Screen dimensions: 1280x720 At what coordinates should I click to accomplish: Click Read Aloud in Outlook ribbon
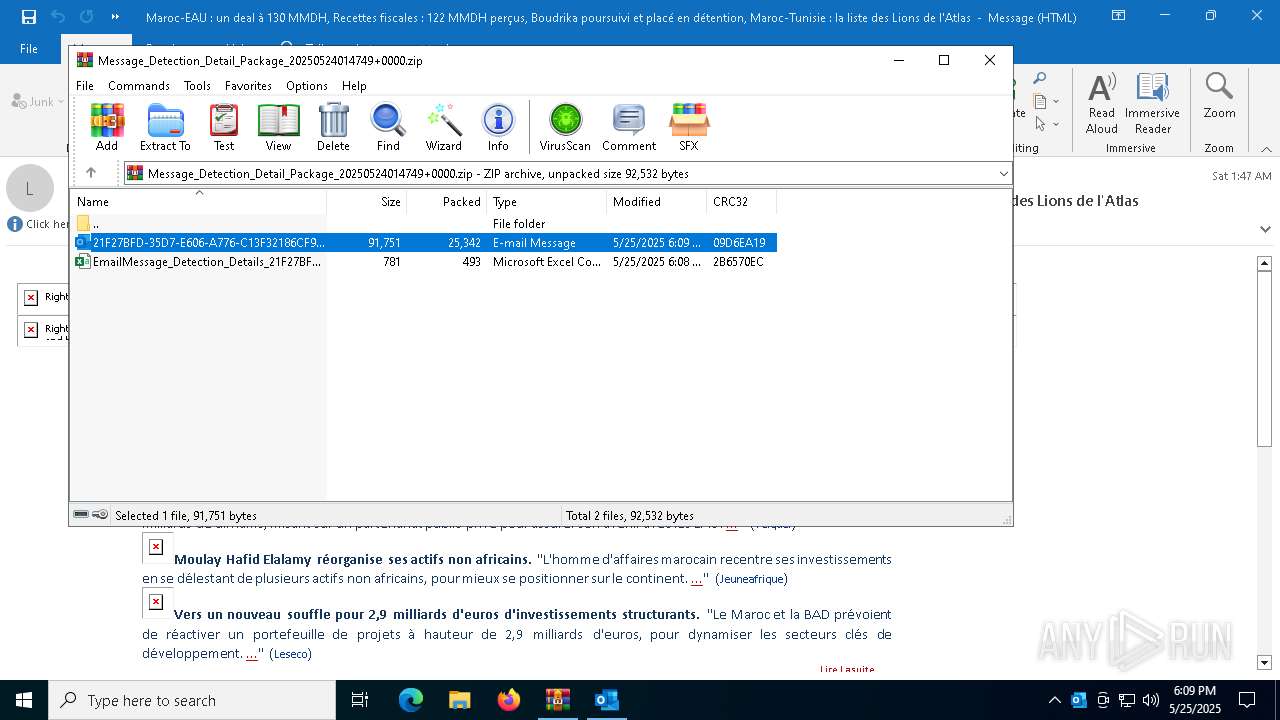1102,103
